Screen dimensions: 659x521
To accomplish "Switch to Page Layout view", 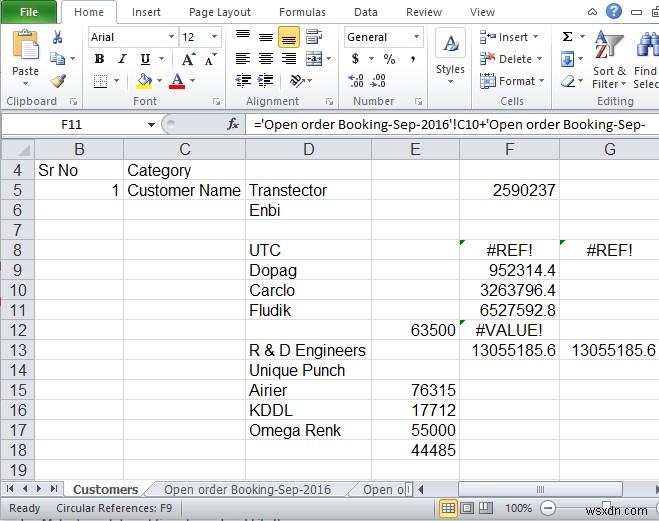I will pyautogui.click(x=467, y=508).
